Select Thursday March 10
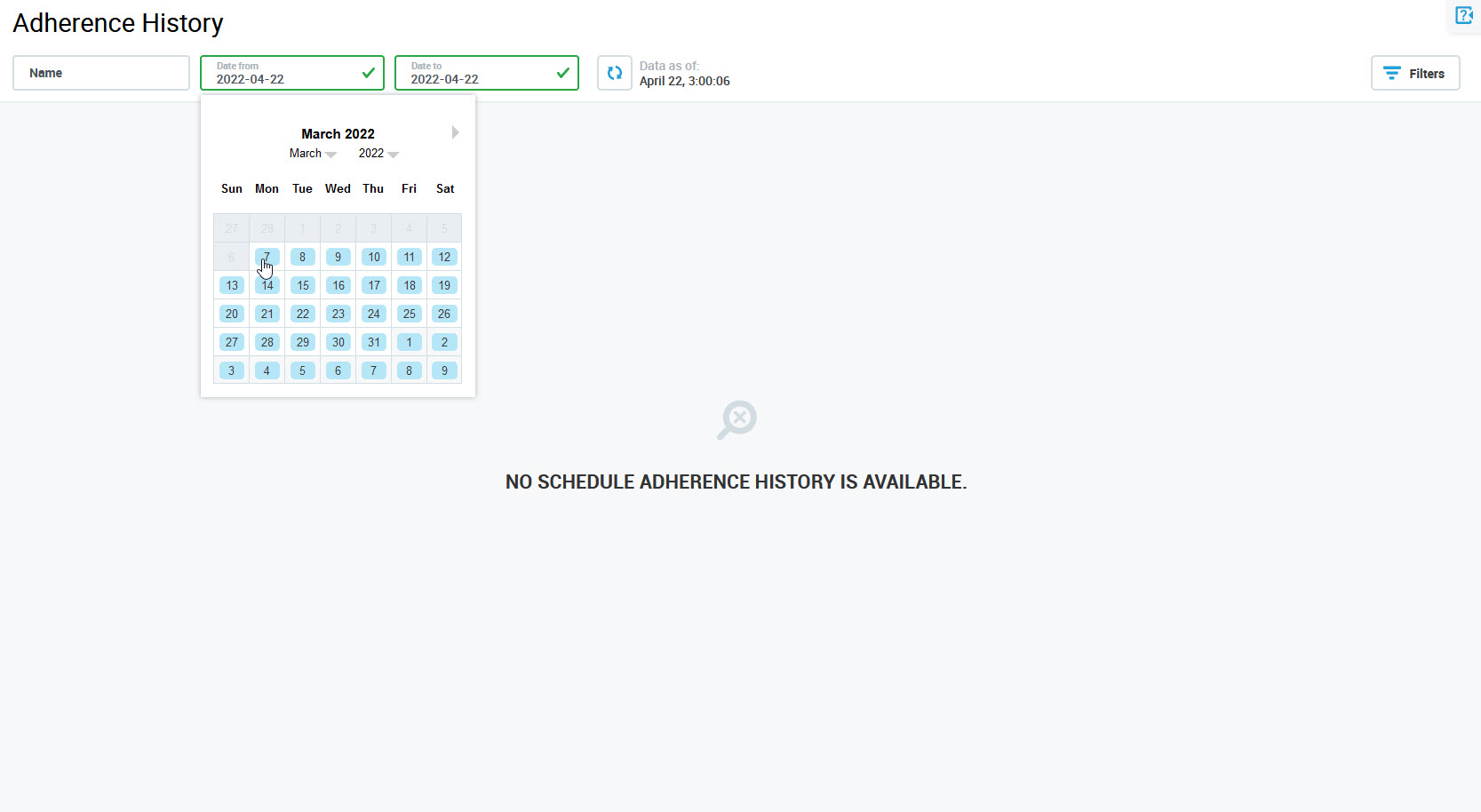This screenshot has width=1481, height=812. tap(374, 257)
